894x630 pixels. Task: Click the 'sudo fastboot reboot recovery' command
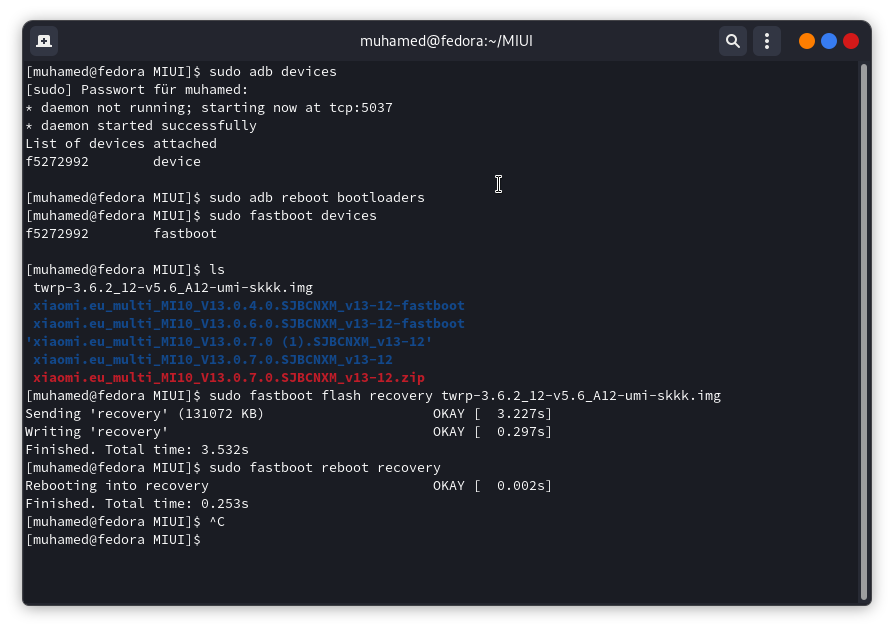click(x=325, y=468)
